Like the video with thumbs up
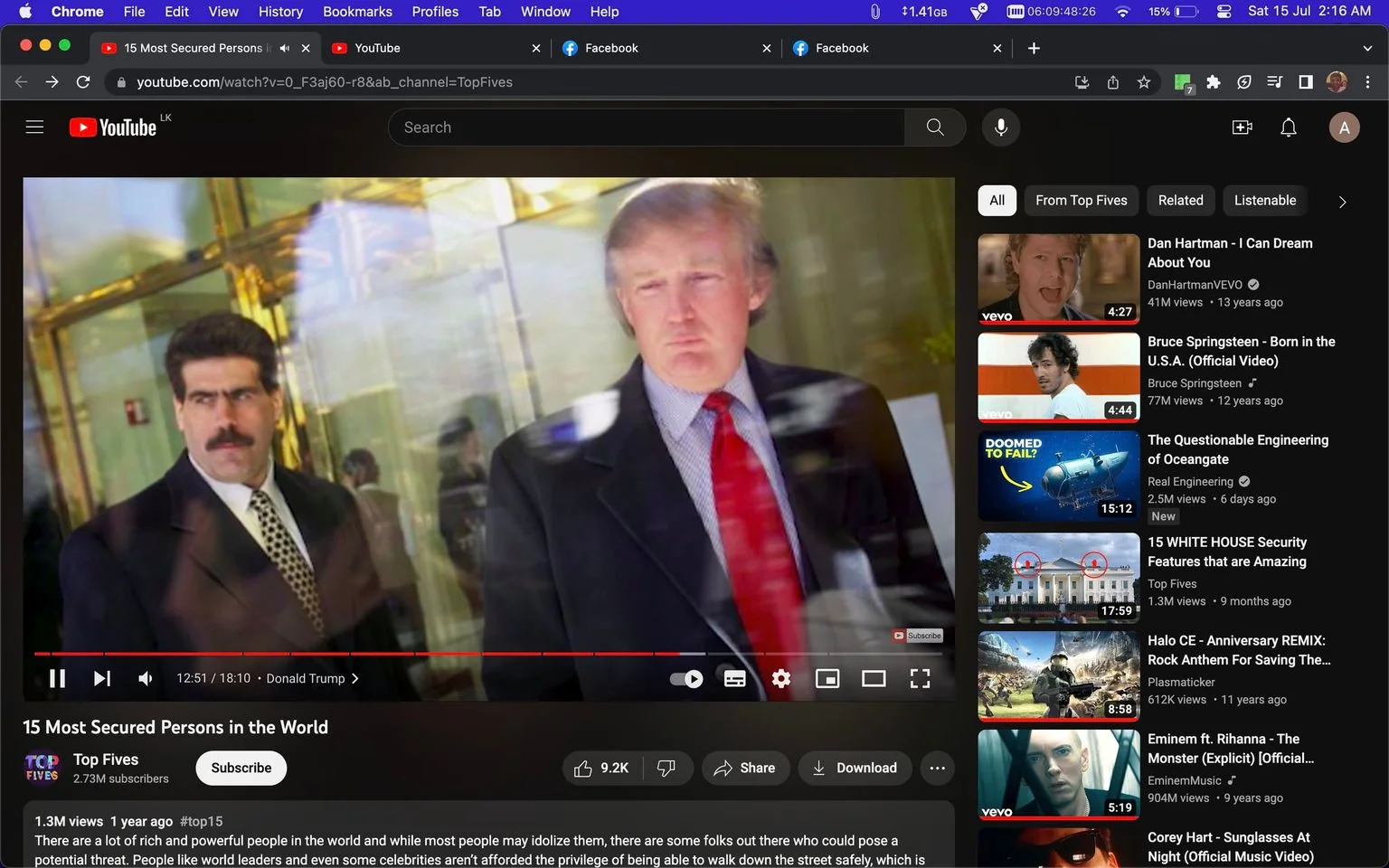1389x868 pixels. [601, 768]
